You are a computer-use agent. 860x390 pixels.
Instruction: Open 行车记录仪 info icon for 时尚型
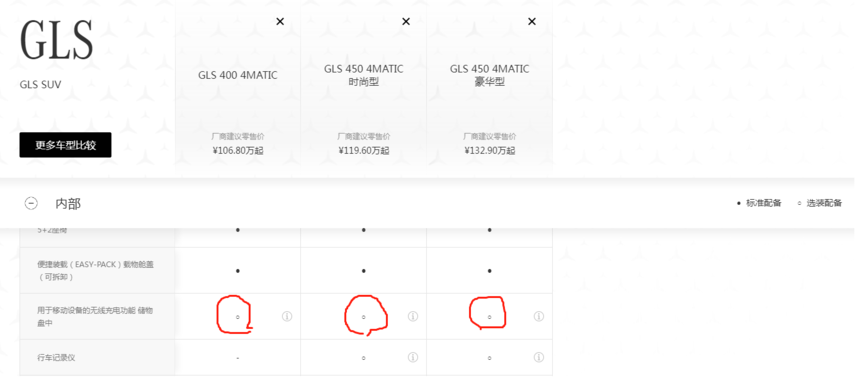coord(413,358)
